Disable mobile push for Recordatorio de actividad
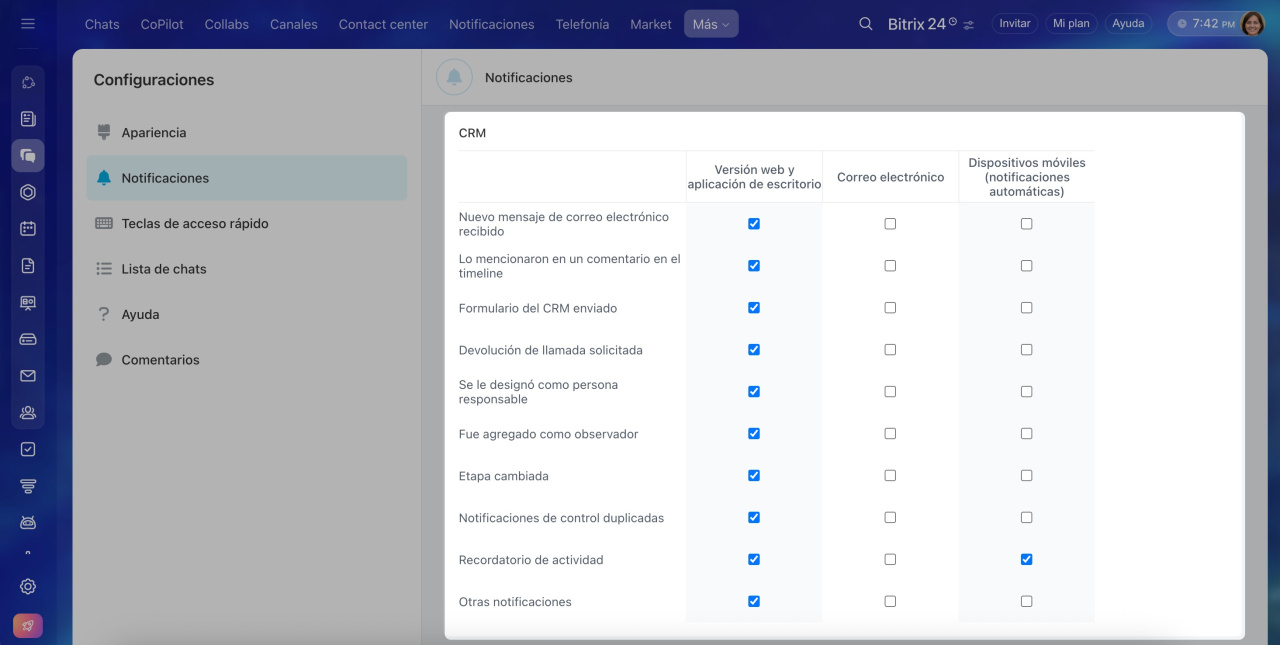This screenshot has height=645, width=1280. point(1026,560)
